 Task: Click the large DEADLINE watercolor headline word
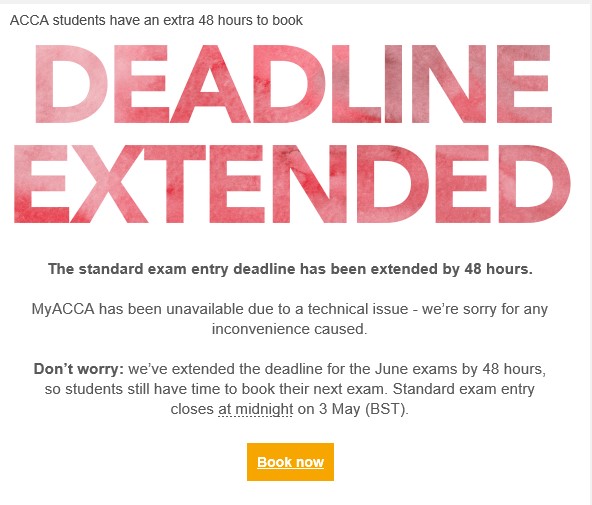[x=293, y=84]
